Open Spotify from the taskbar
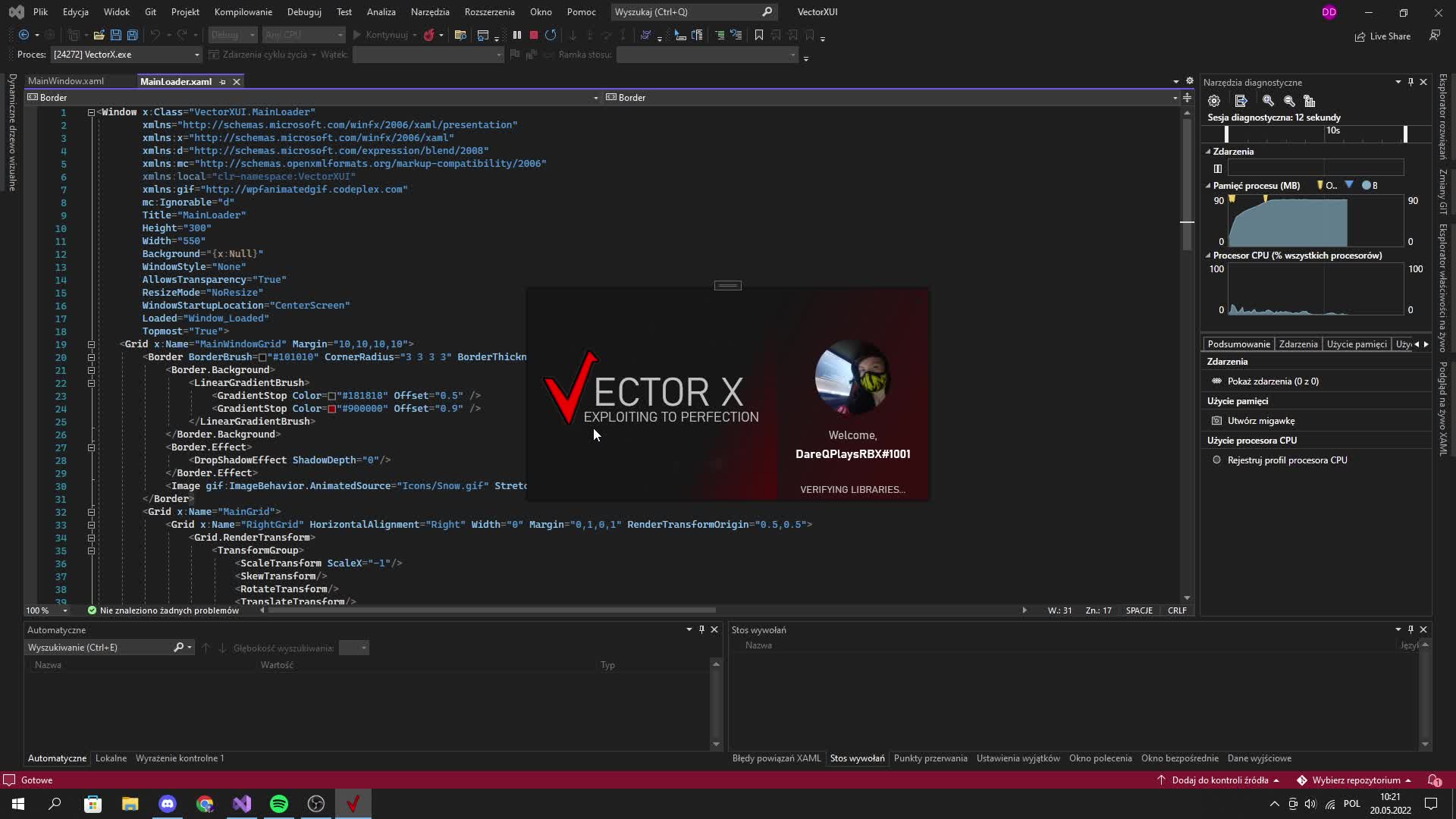 coord(279,804)
